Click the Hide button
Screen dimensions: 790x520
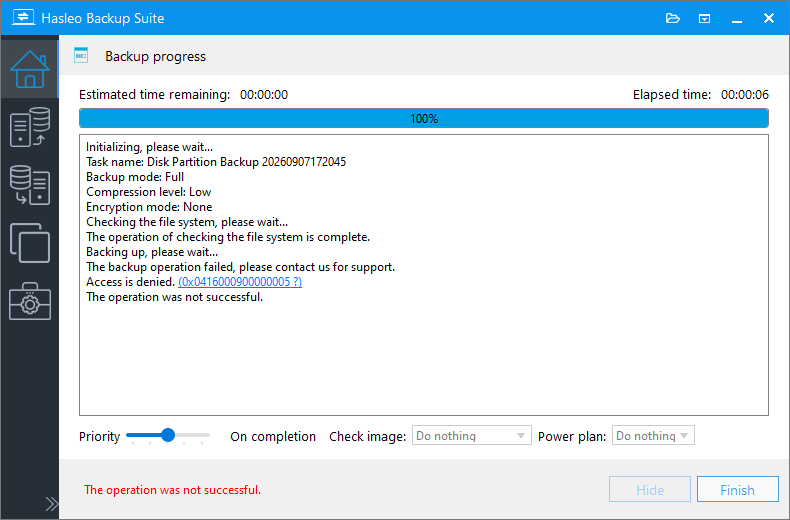tap(649, 489)
